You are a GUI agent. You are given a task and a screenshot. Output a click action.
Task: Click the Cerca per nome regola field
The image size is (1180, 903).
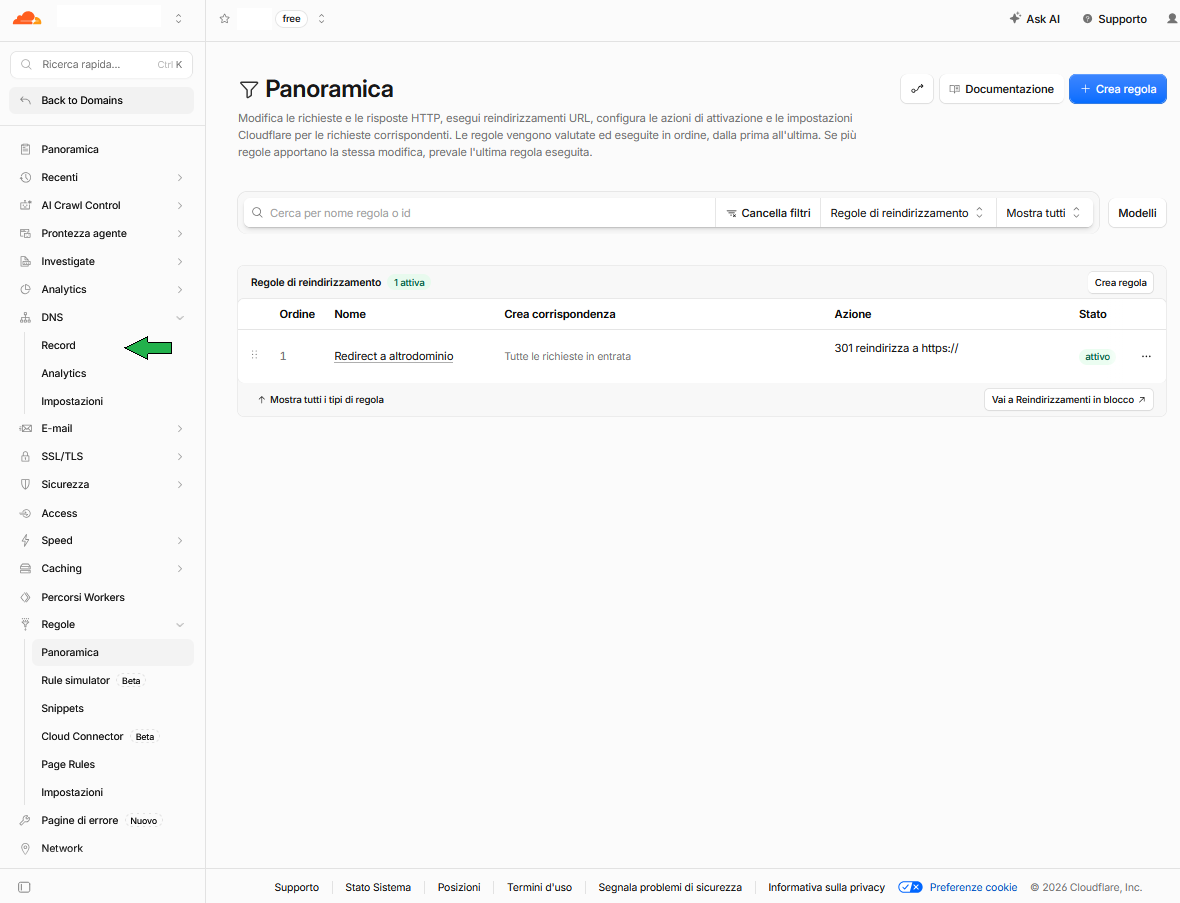click(479, 213)
